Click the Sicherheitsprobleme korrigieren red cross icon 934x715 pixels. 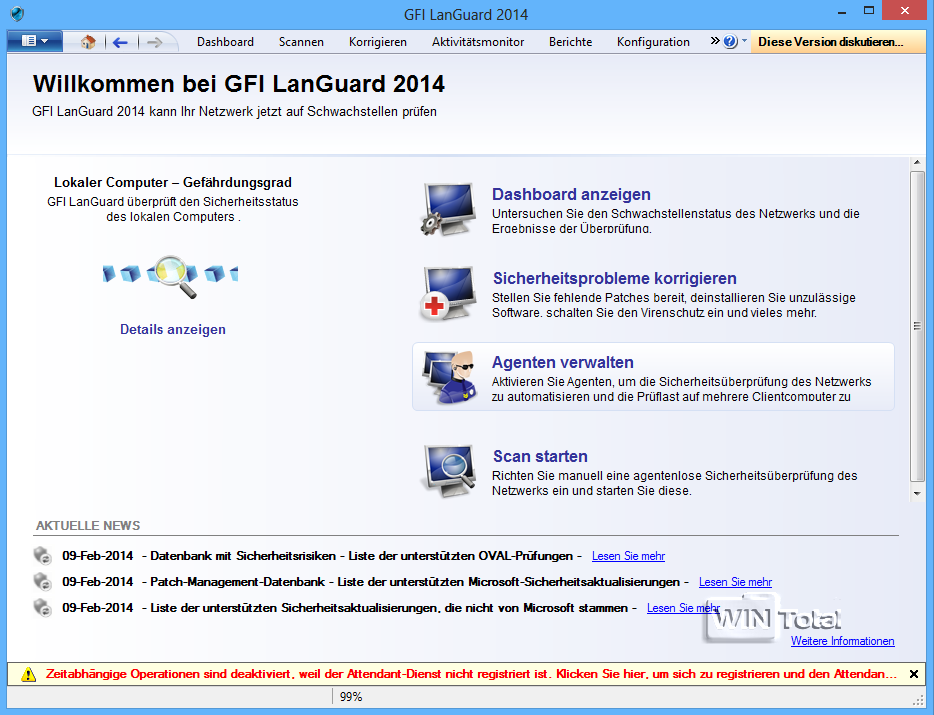448,294
